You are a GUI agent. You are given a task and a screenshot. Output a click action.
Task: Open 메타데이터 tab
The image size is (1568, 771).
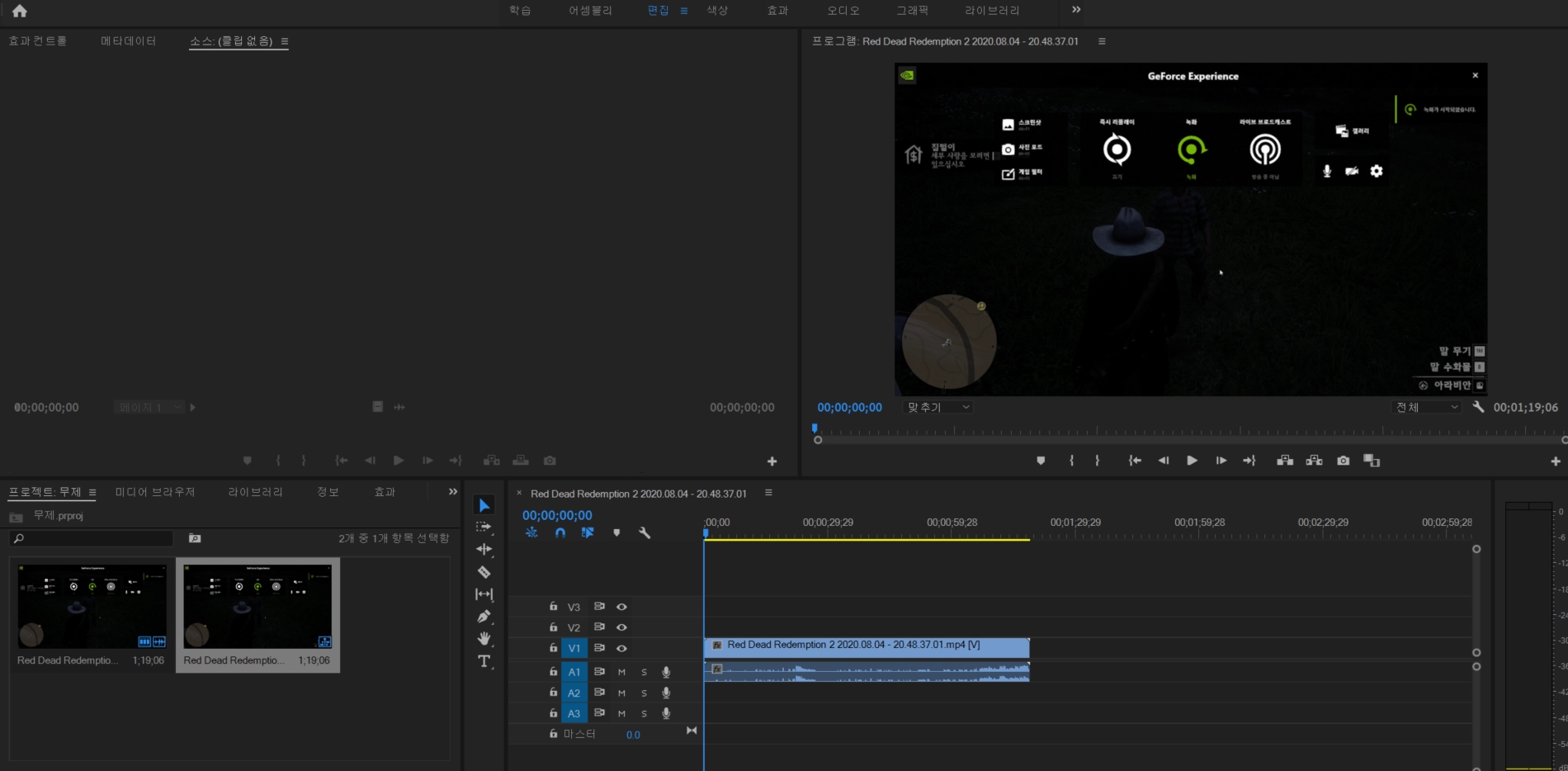tap(129, 40)
